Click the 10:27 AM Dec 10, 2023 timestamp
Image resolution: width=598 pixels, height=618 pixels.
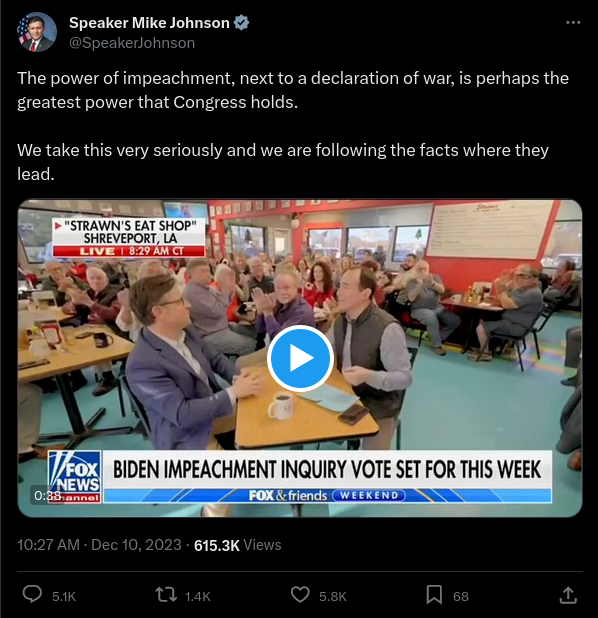tap(99, 545)
